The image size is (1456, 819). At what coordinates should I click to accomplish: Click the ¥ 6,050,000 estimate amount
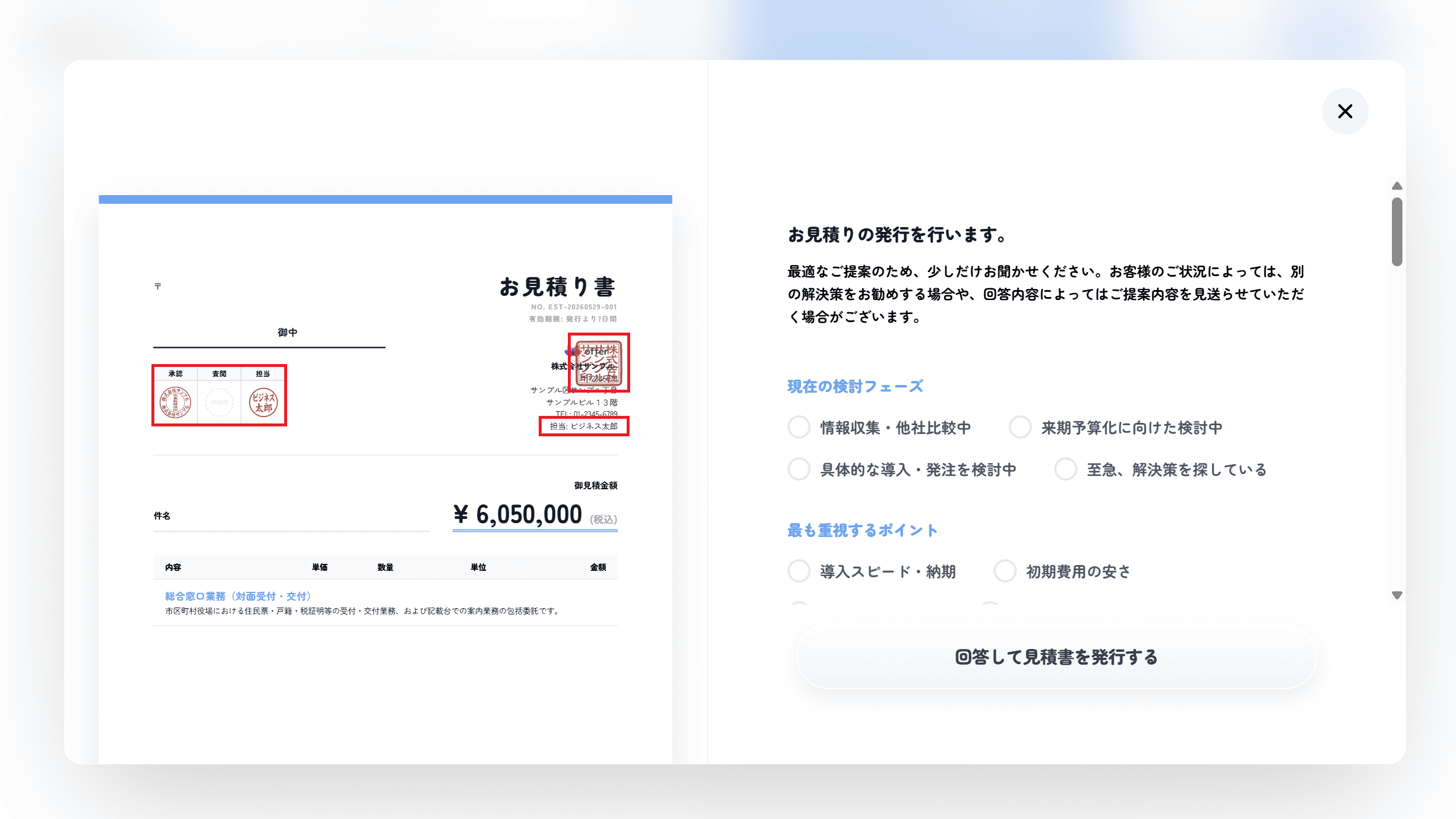(517, 514)
